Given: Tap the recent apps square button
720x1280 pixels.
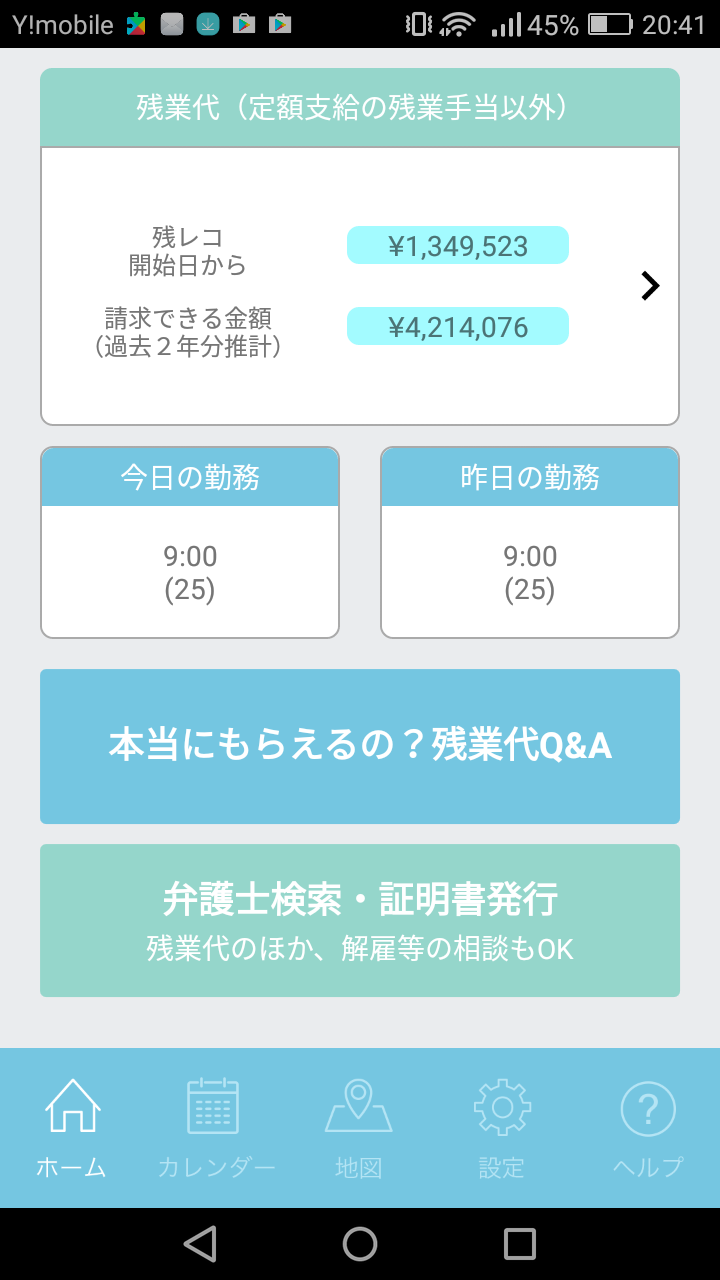Looking at the screenshot, I should tap(520, 1244).
